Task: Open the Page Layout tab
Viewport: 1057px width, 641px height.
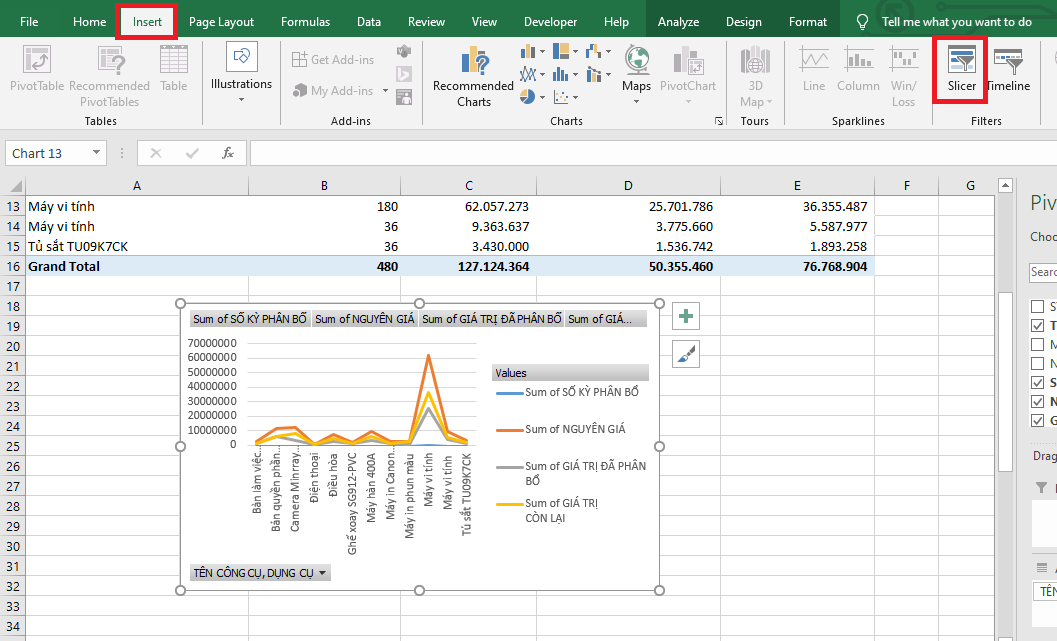Action: (x=221, y=22)
